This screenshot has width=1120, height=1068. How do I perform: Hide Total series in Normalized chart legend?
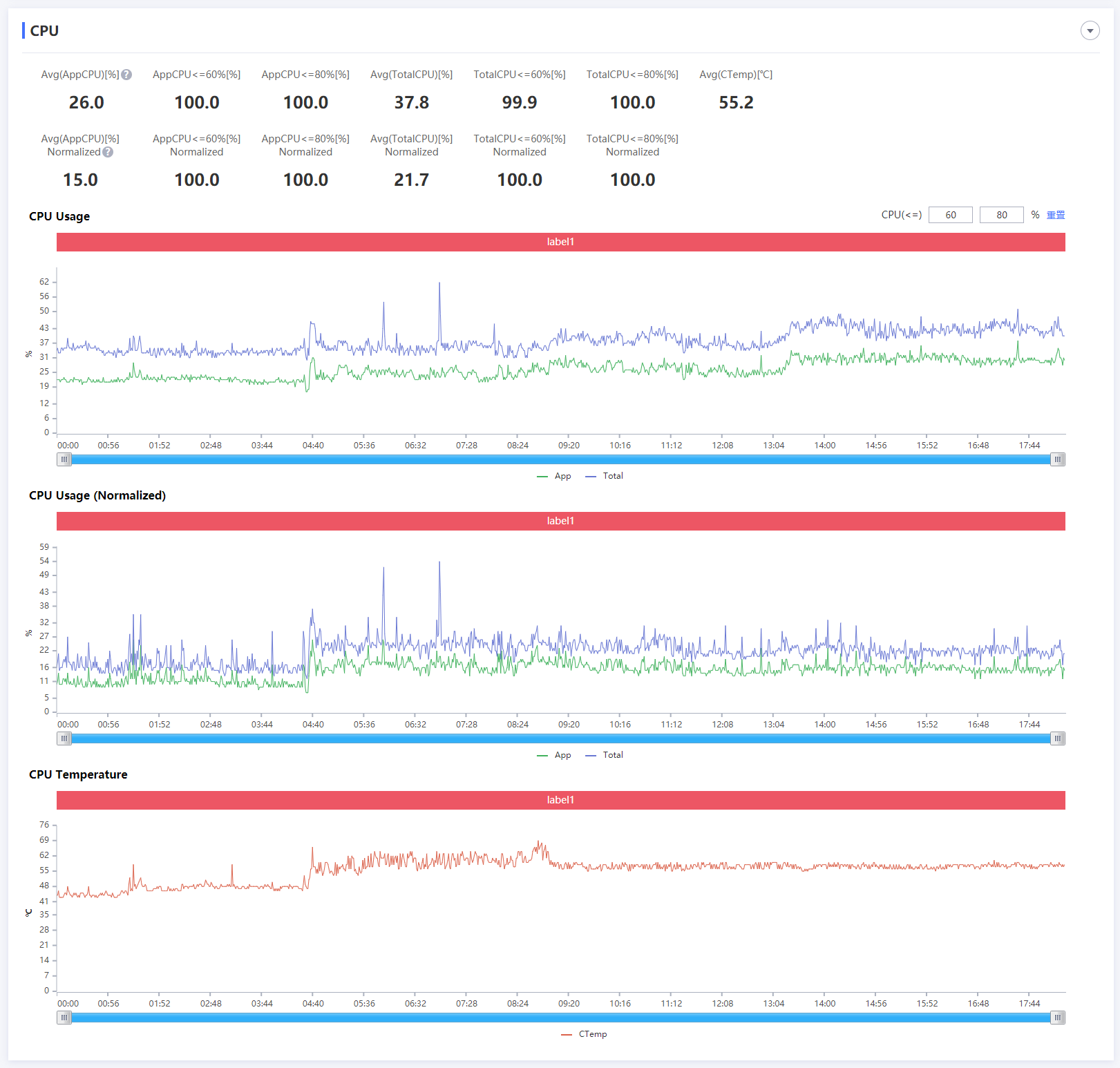[x=605, y=755]
